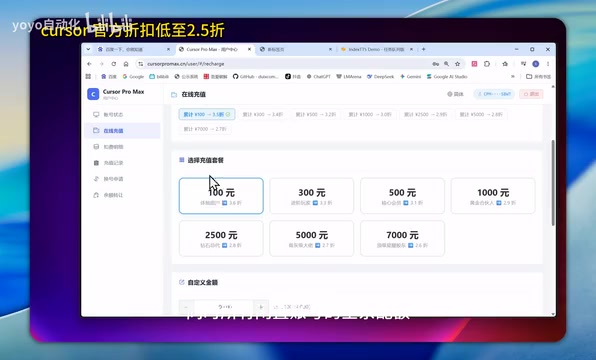Open the Gemini bookmark
Screen dimensions: 596x360
pyautogui.click(x=410, y=76)
